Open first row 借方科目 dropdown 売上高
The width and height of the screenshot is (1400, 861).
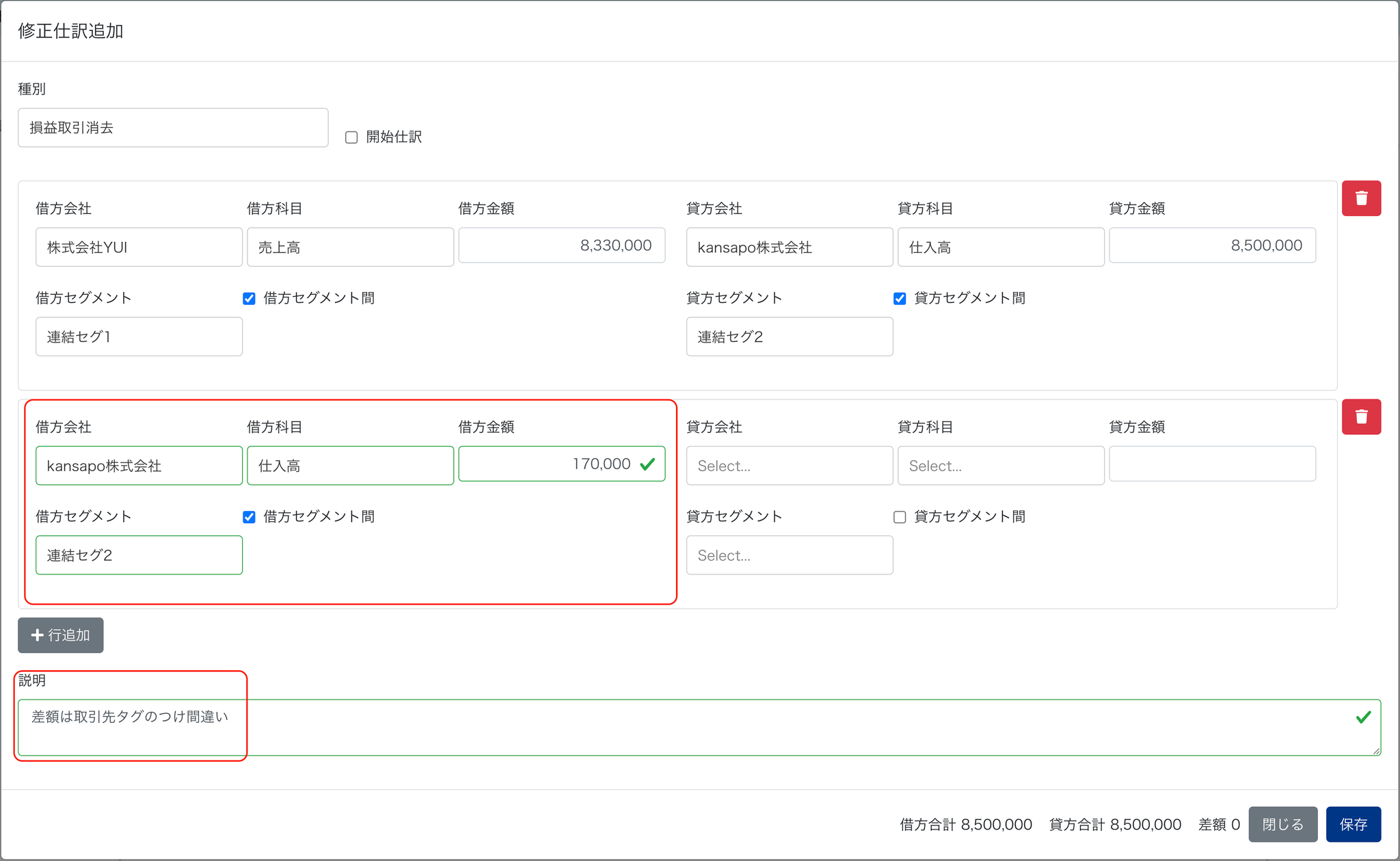click(350, 247)
